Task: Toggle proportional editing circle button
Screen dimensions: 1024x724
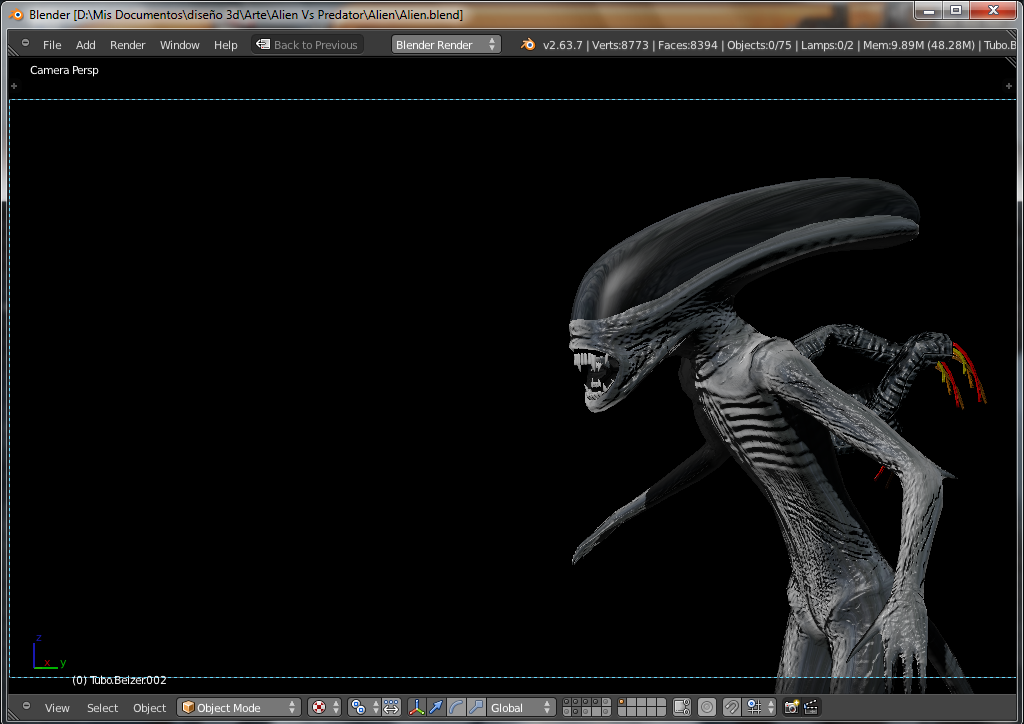Action: (x=707, y=708)
